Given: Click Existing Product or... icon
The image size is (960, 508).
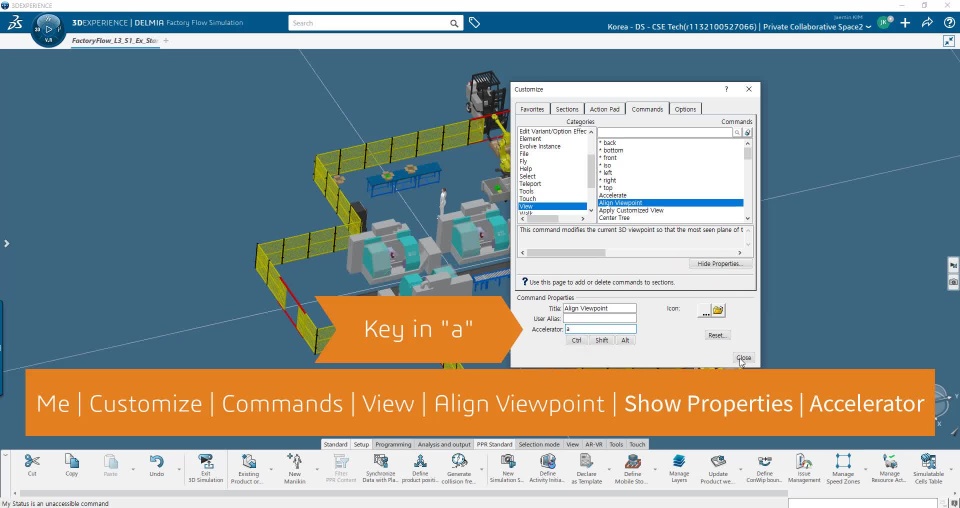Looking at the screenshot, I should (x=248, y=461).
